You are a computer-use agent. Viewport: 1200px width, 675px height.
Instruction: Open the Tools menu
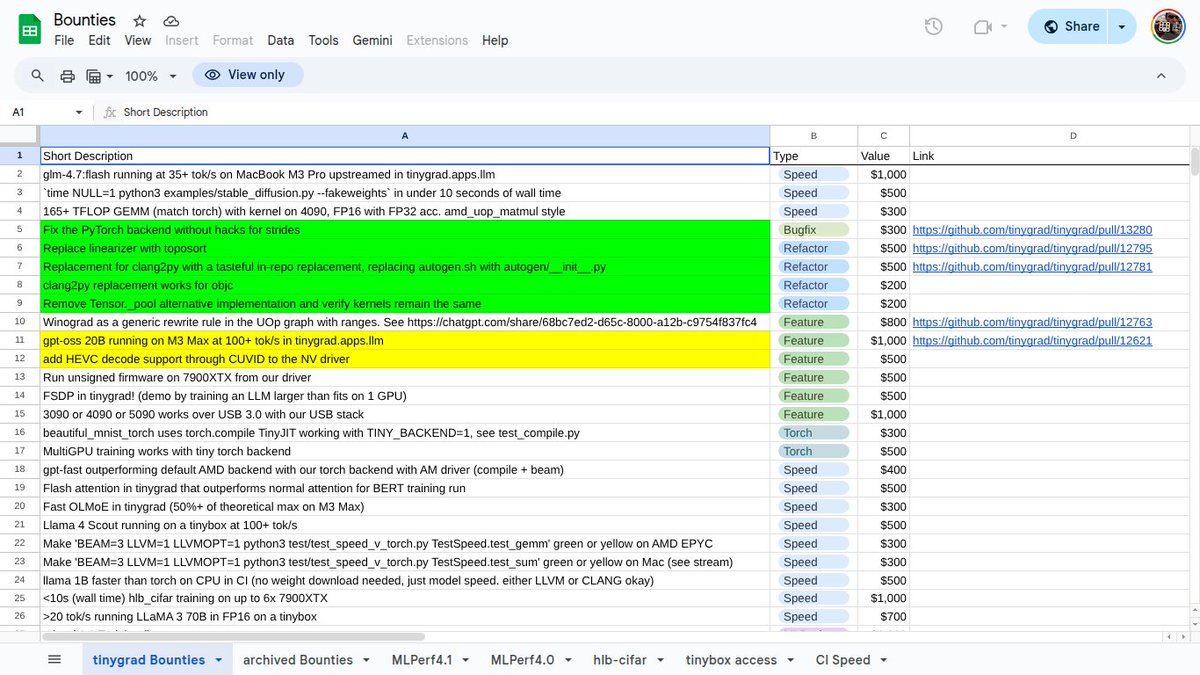pyautogui.click(x=323, y=40)
